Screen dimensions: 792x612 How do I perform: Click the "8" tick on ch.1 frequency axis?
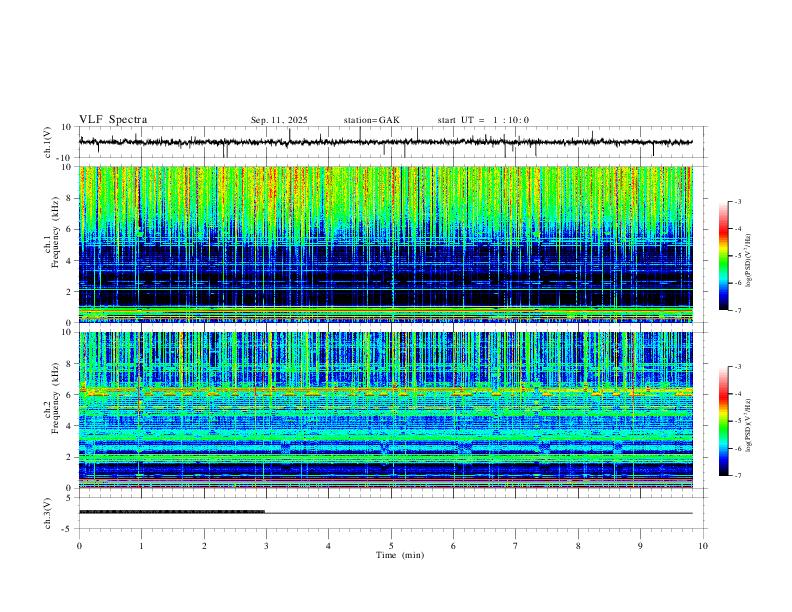coord(70,198)
